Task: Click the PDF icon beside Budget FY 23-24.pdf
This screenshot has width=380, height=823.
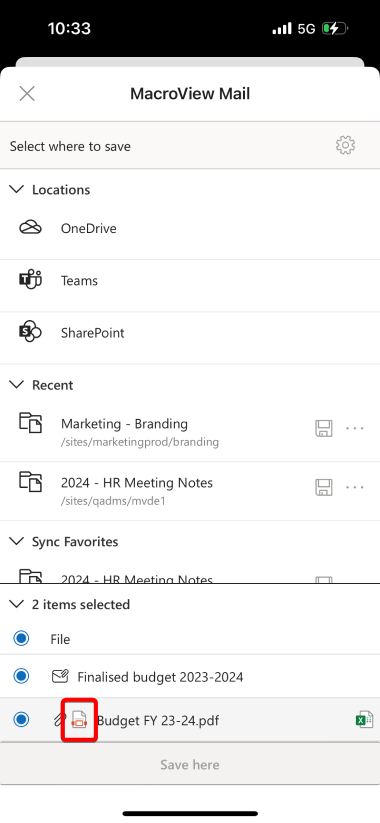Action: point(79,720)
